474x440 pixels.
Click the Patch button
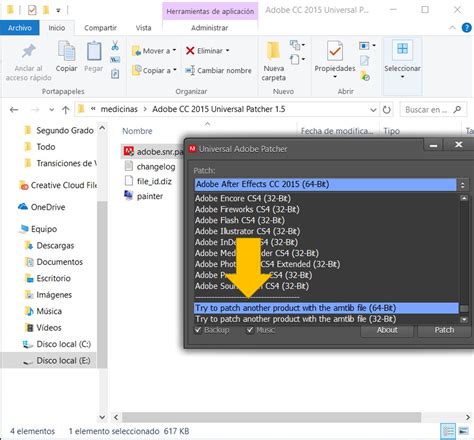click(444, 330)
